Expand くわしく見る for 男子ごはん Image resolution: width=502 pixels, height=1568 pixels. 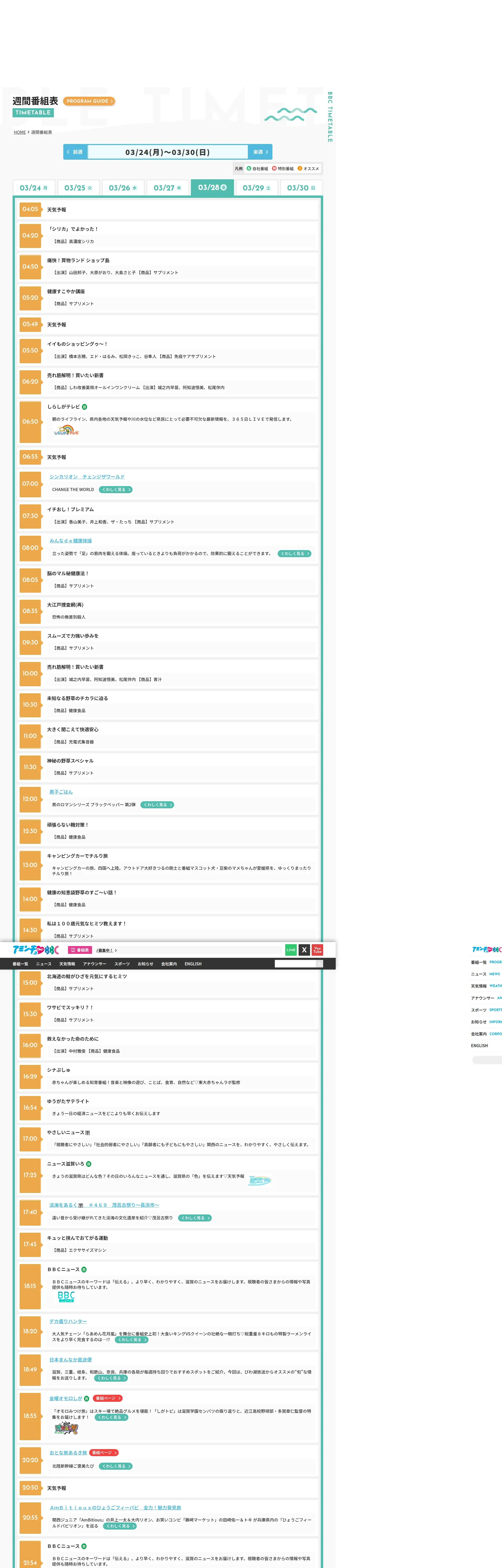(x=157, y=805)
